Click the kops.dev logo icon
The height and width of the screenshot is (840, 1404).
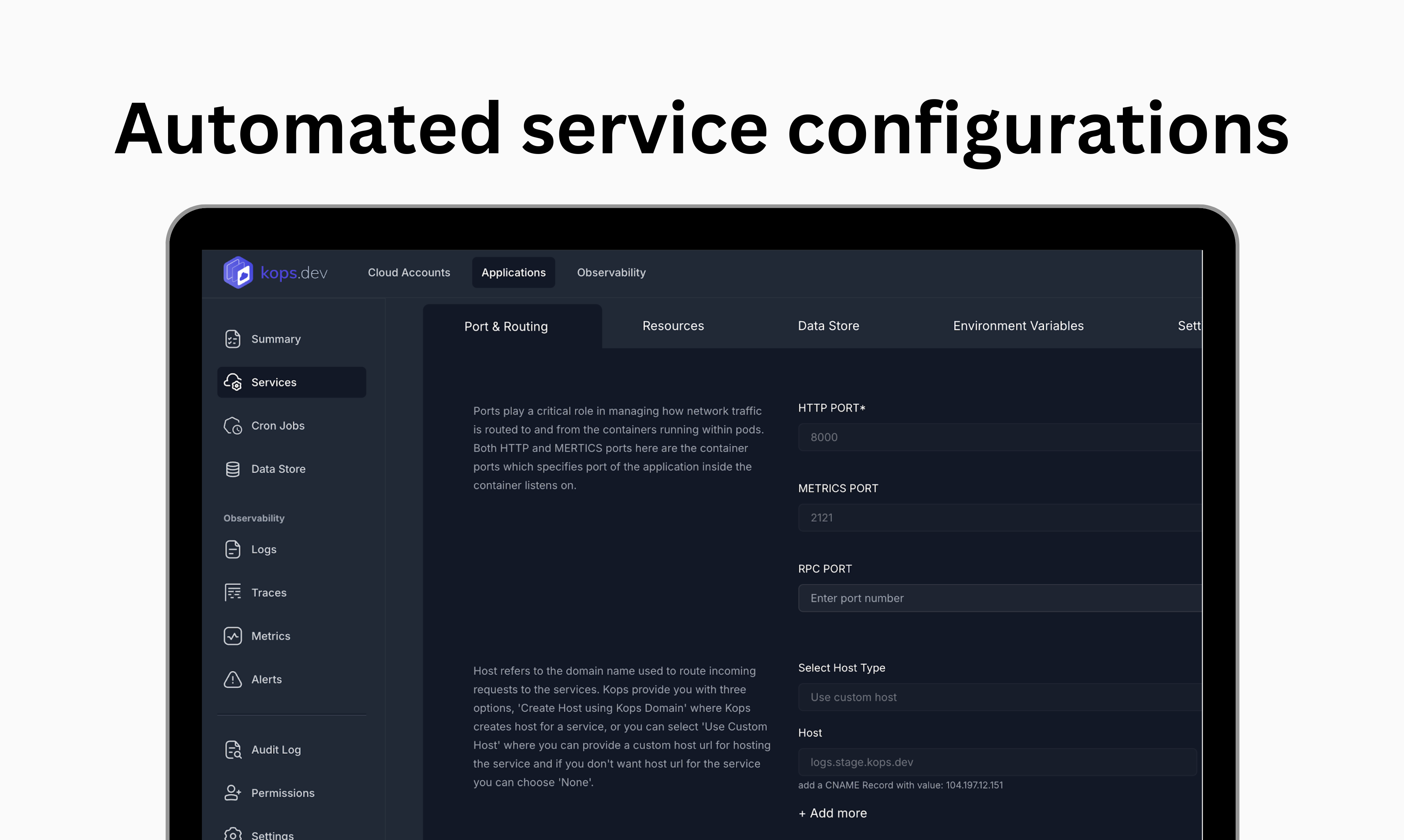click(238, 272)
